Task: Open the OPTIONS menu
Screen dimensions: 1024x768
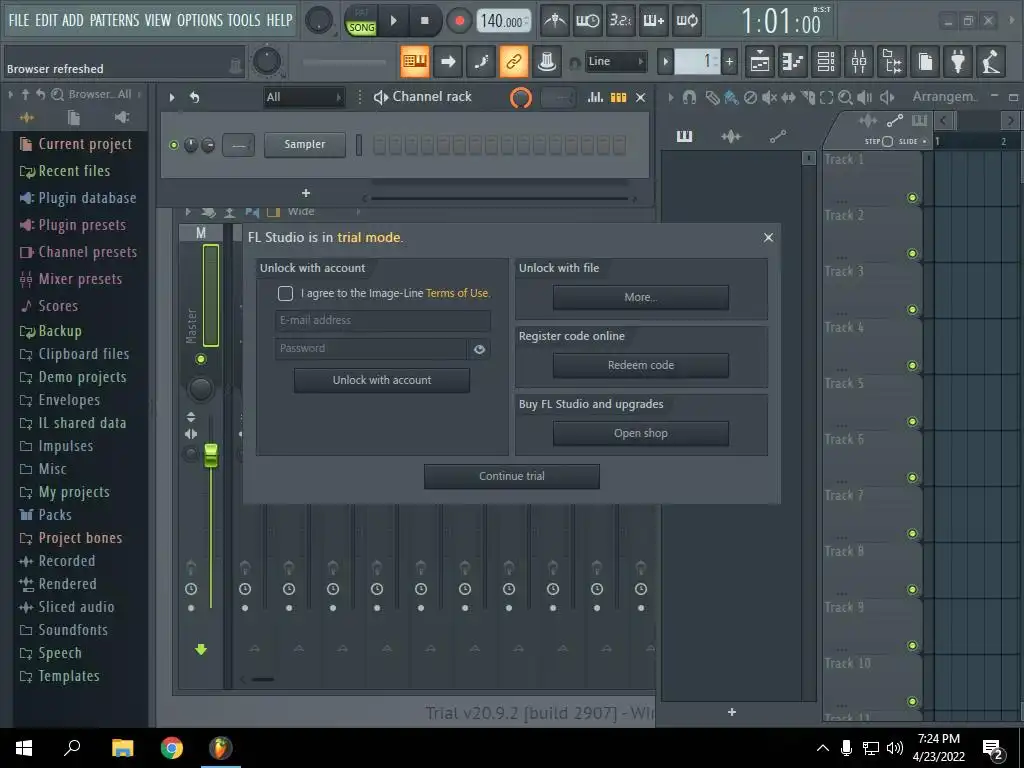Action: coord(199,20)
